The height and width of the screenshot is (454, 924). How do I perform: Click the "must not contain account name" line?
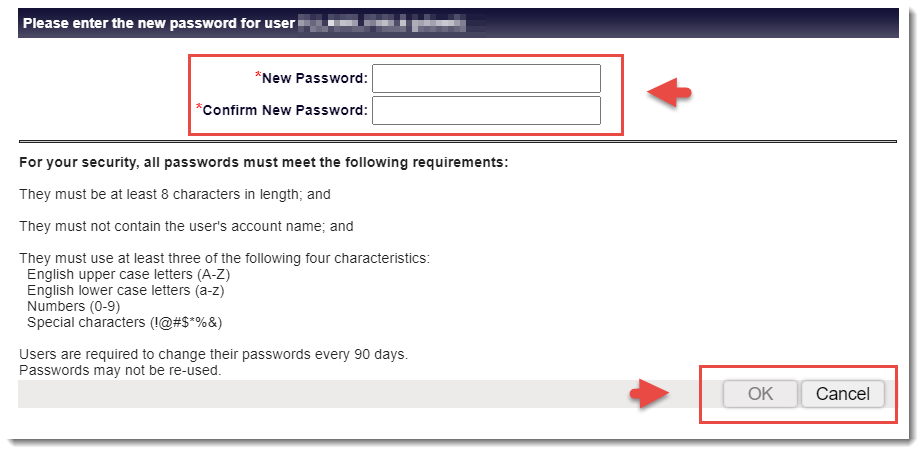186,227
